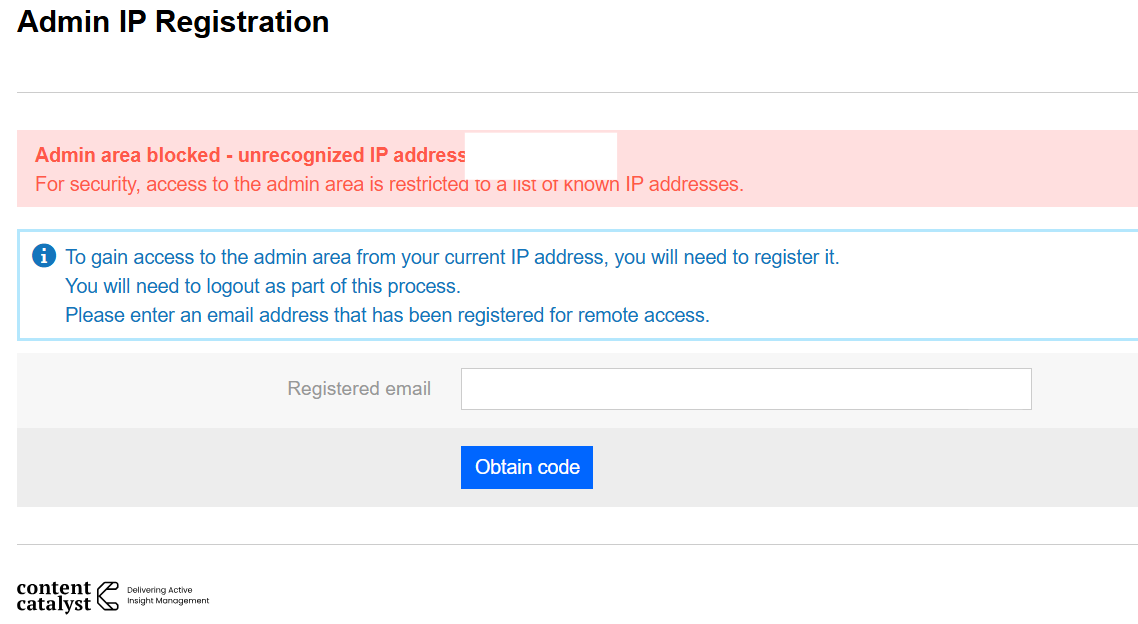
Task: Click the Admin IP Registration heading
Action: point(173,21)
